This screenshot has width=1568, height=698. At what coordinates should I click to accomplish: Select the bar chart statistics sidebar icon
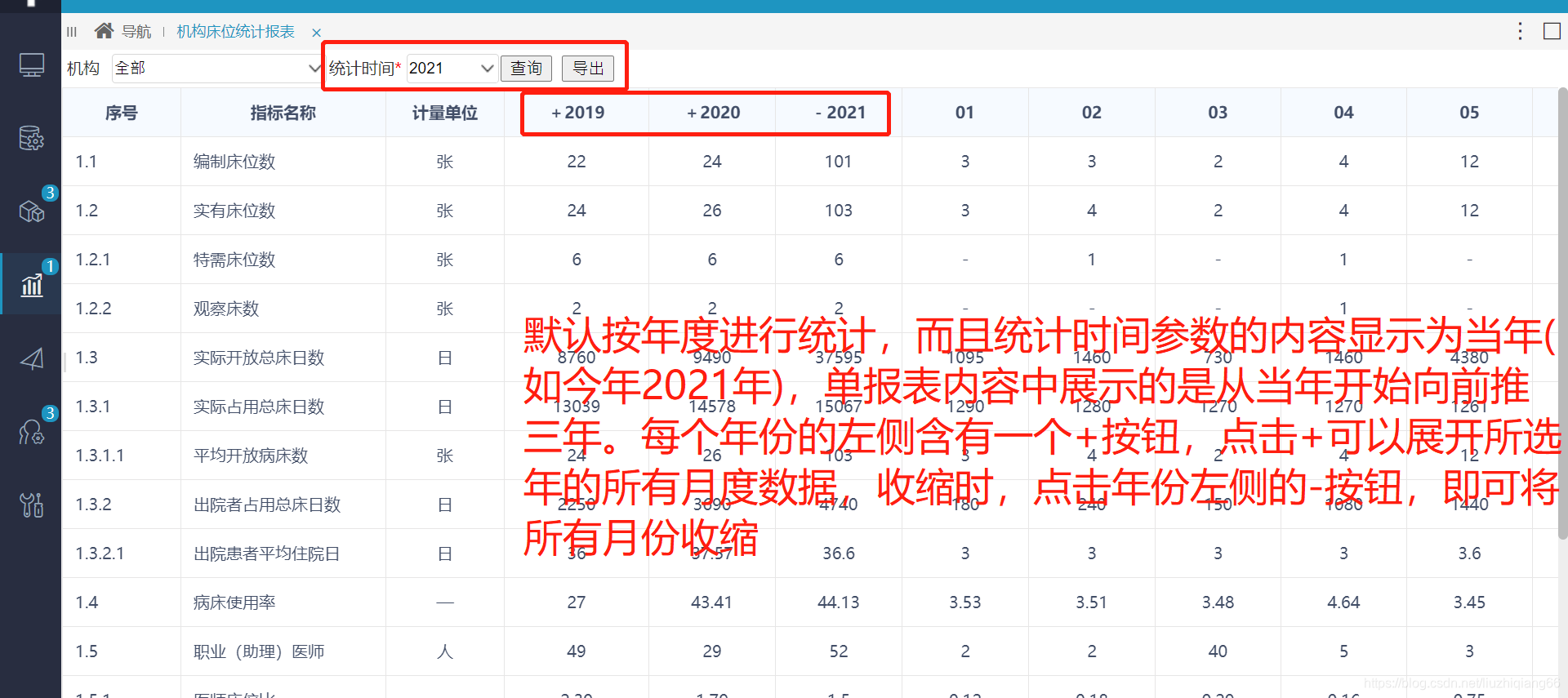31,285
